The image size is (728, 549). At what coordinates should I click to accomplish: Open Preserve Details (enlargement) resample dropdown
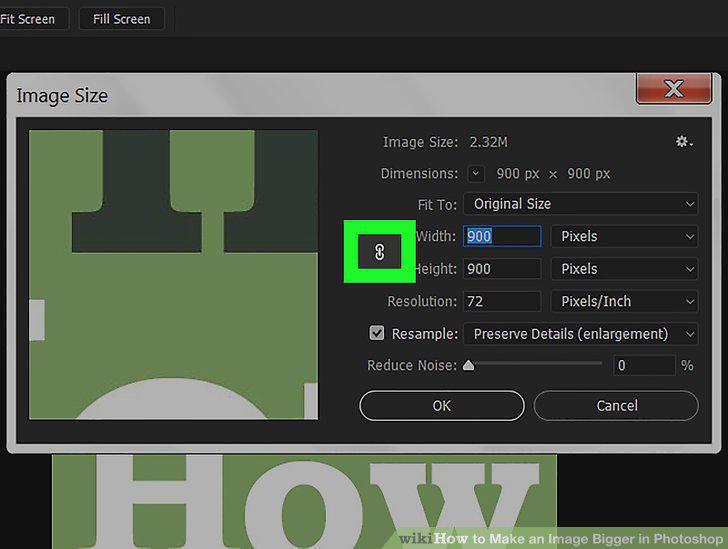[580, 334]
